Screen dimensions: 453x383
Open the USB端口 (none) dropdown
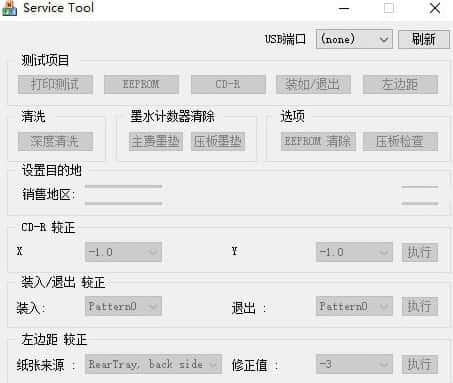point(354,39)
